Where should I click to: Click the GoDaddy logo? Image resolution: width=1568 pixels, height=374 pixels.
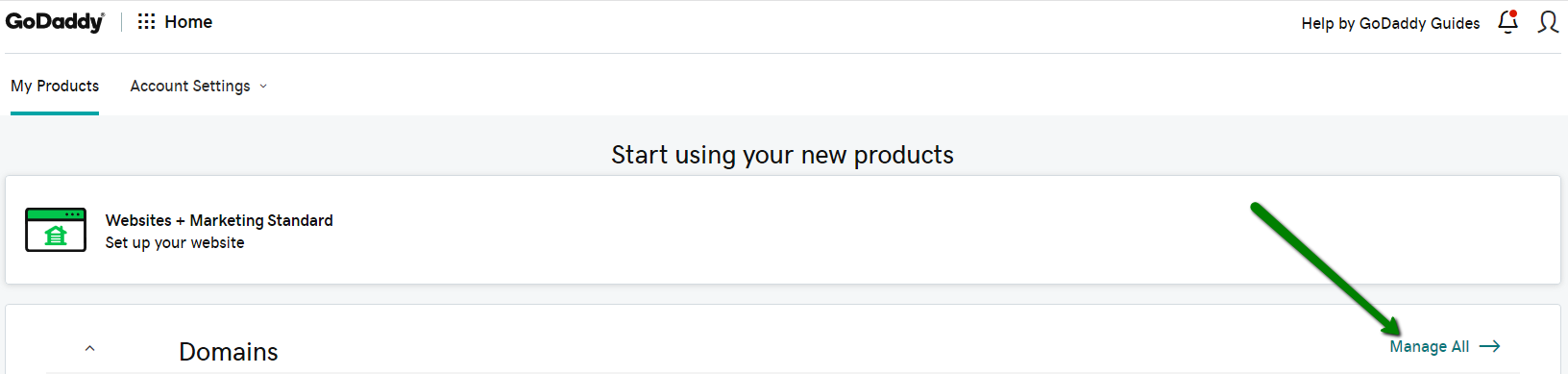tap(55, 21)
